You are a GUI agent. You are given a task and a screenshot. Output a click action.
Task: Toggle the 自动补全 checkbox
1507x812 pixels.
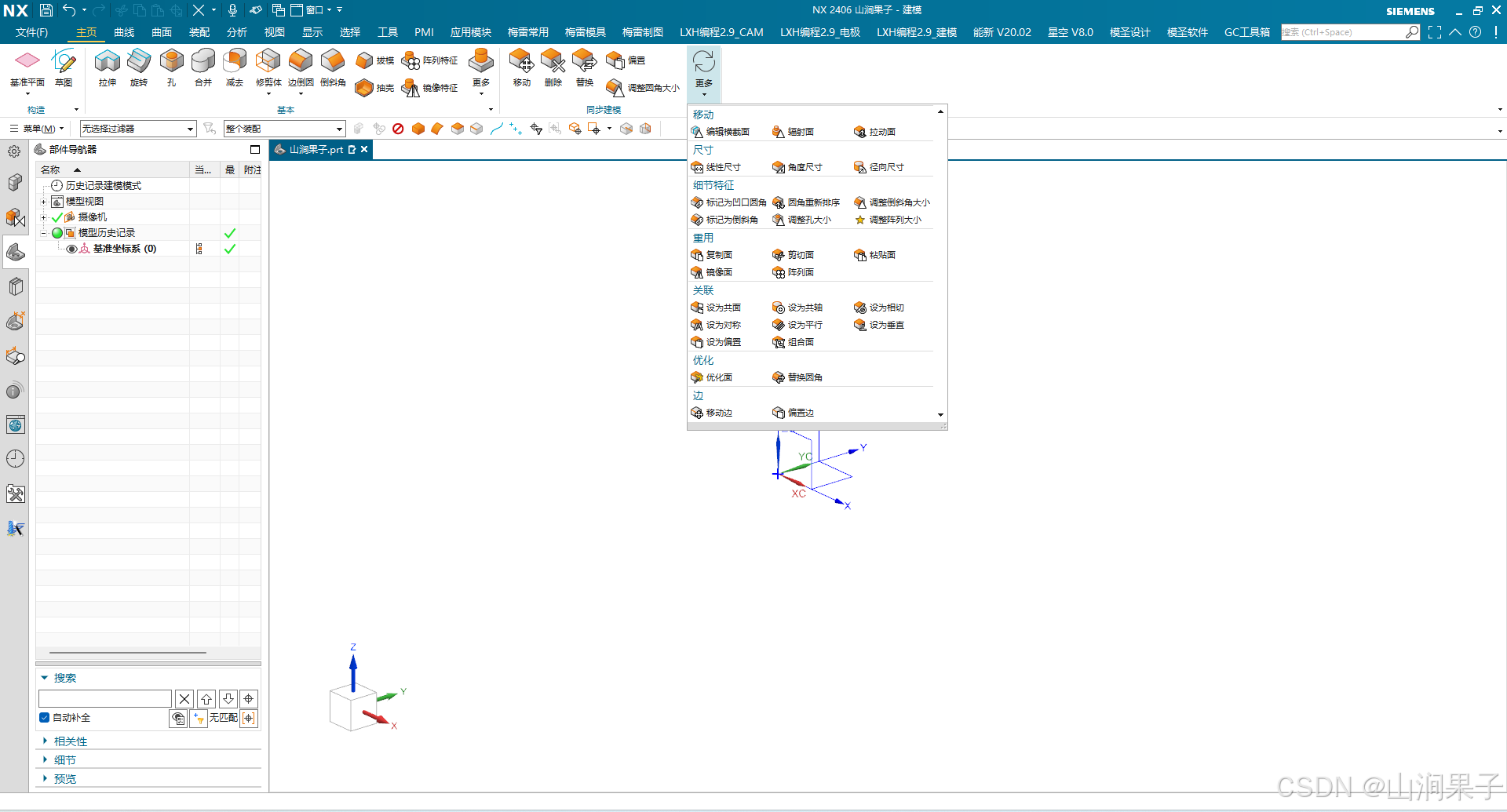(45, 718)
